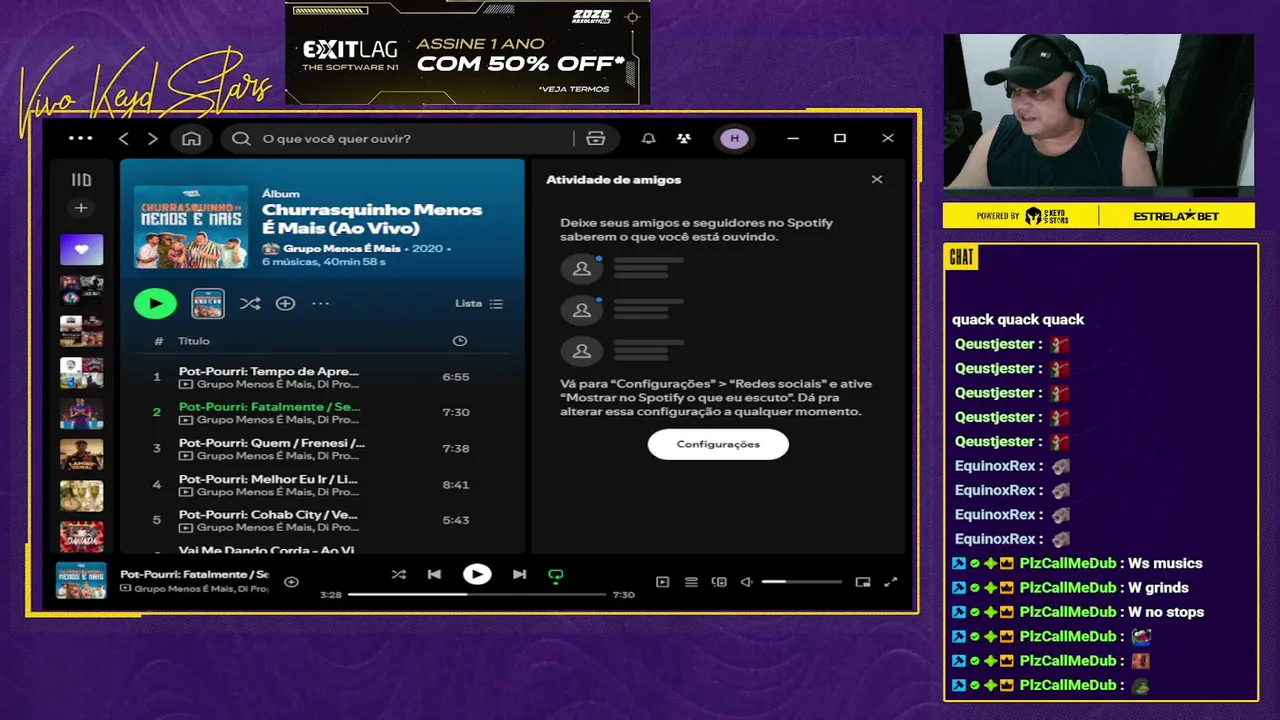Screen dimensions: 1280x720
Task: Open the mini player icon
Action: 863,582
